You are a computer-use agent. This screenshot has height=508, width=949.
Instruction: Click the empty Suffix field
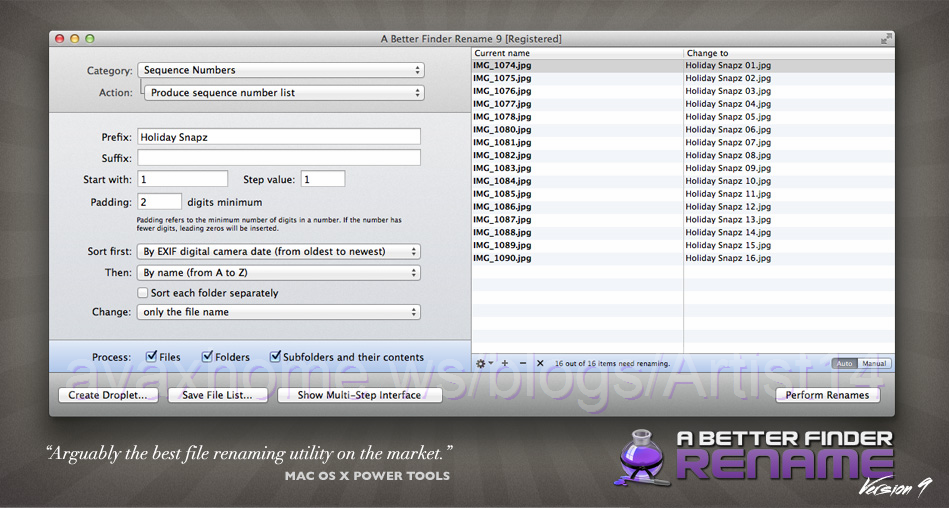point(279,158)
